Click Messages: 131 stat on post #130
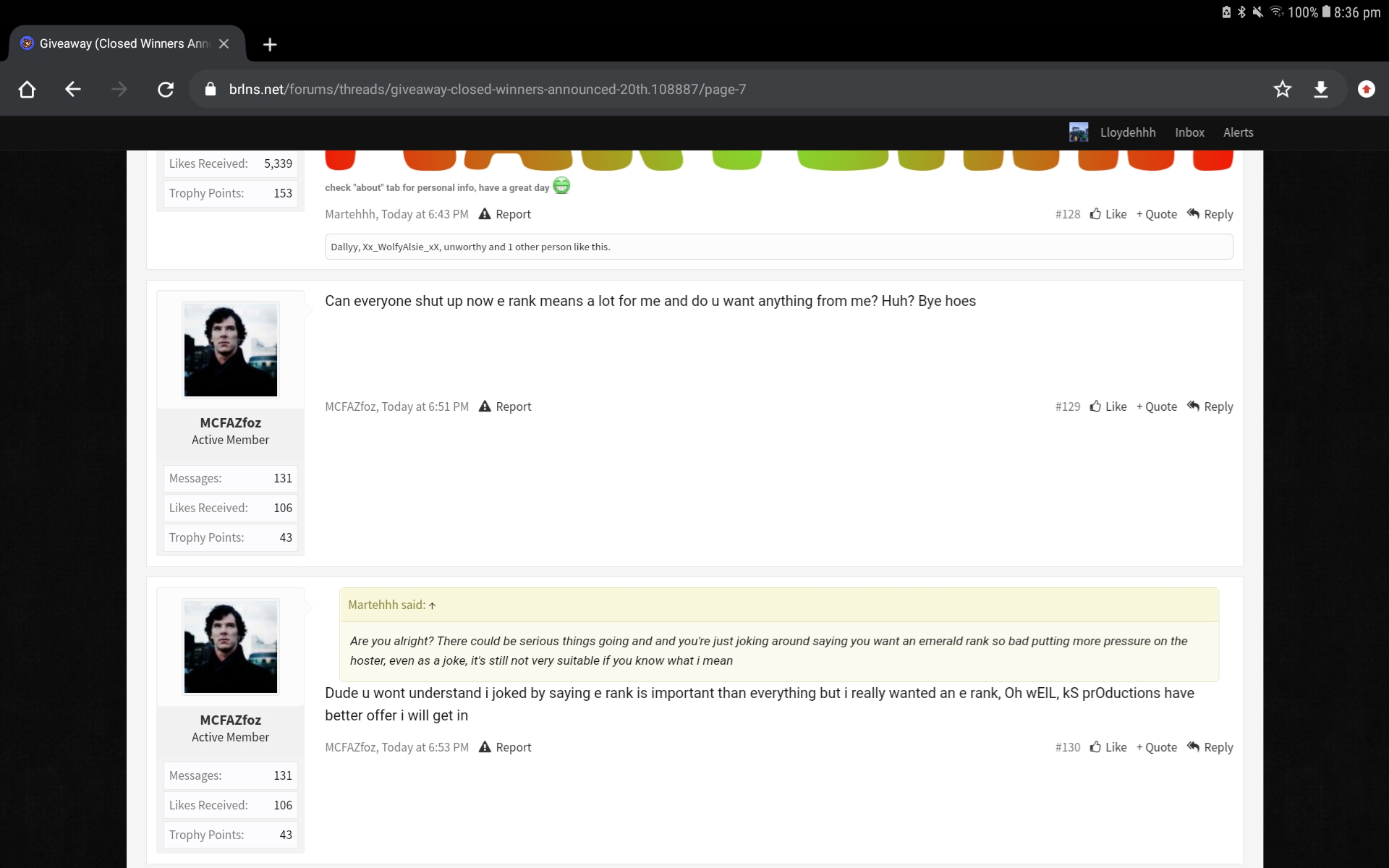The width and height of the screenshot is (1389, 868). 231,775
